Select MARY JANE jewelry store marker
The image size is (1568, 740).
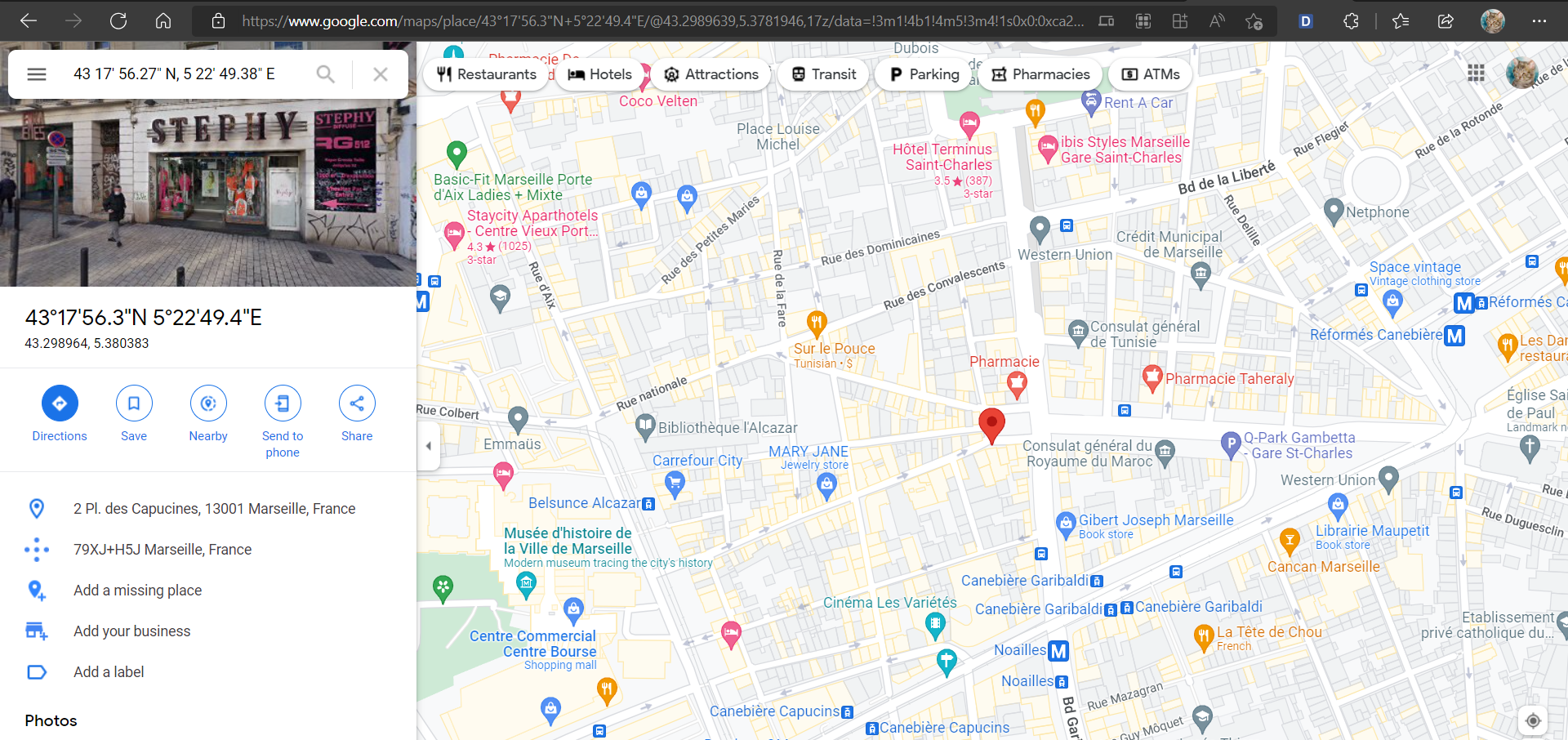(826, 487)
